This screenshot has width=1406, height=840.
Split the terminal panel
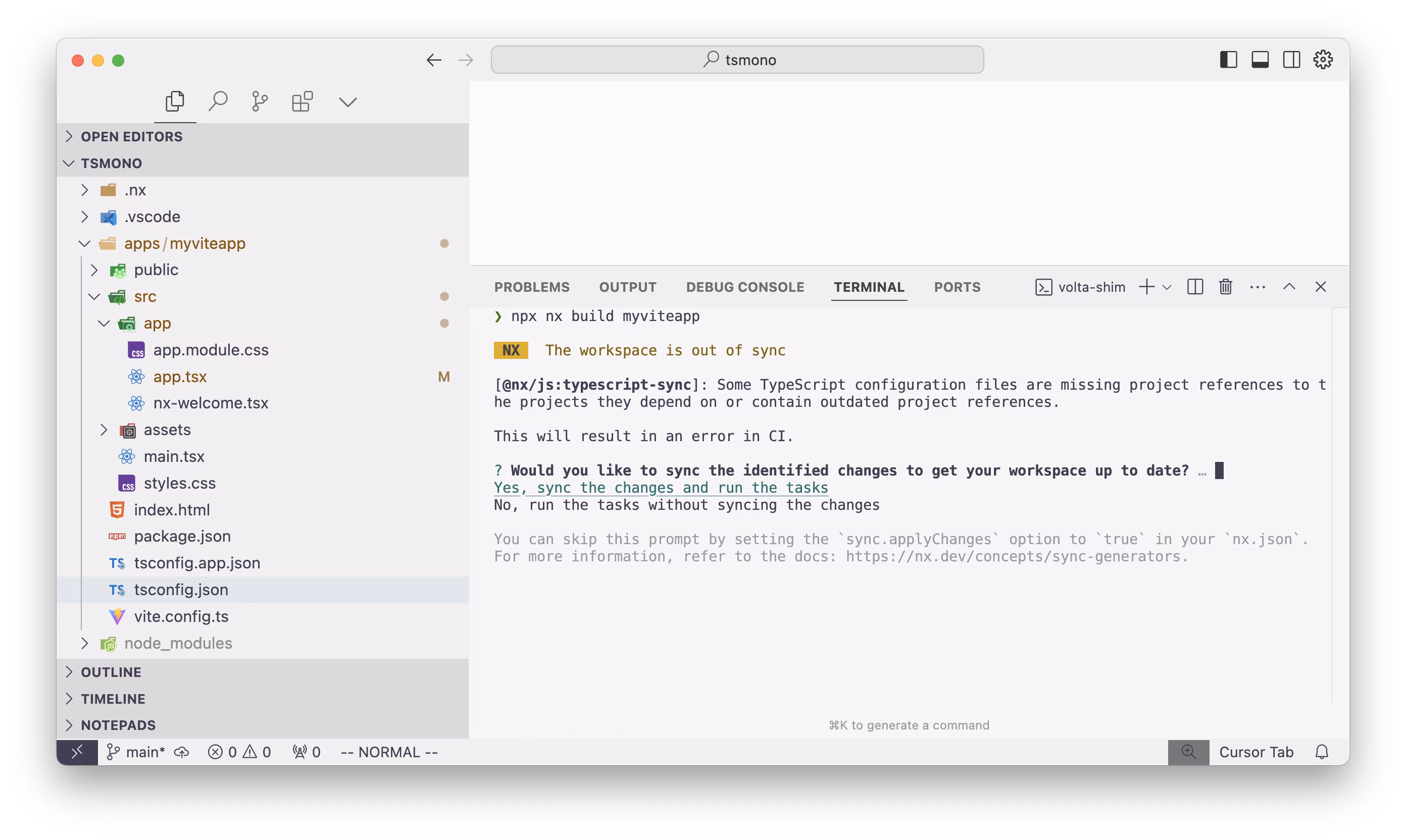coord(1195,287)
